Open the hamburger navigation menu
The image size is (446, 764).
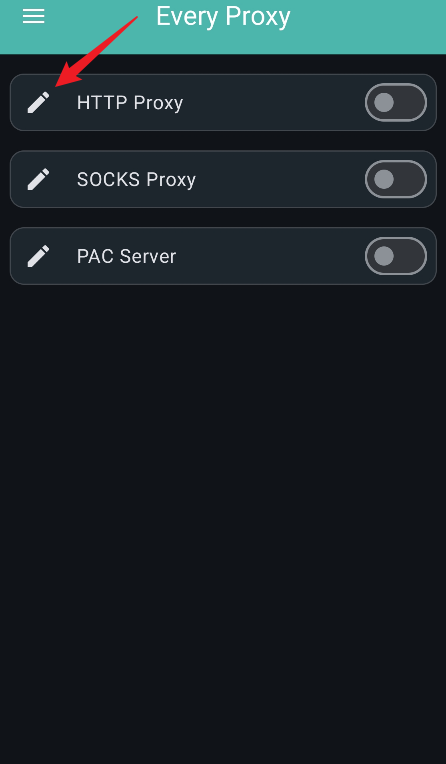(x=33, y=17)
